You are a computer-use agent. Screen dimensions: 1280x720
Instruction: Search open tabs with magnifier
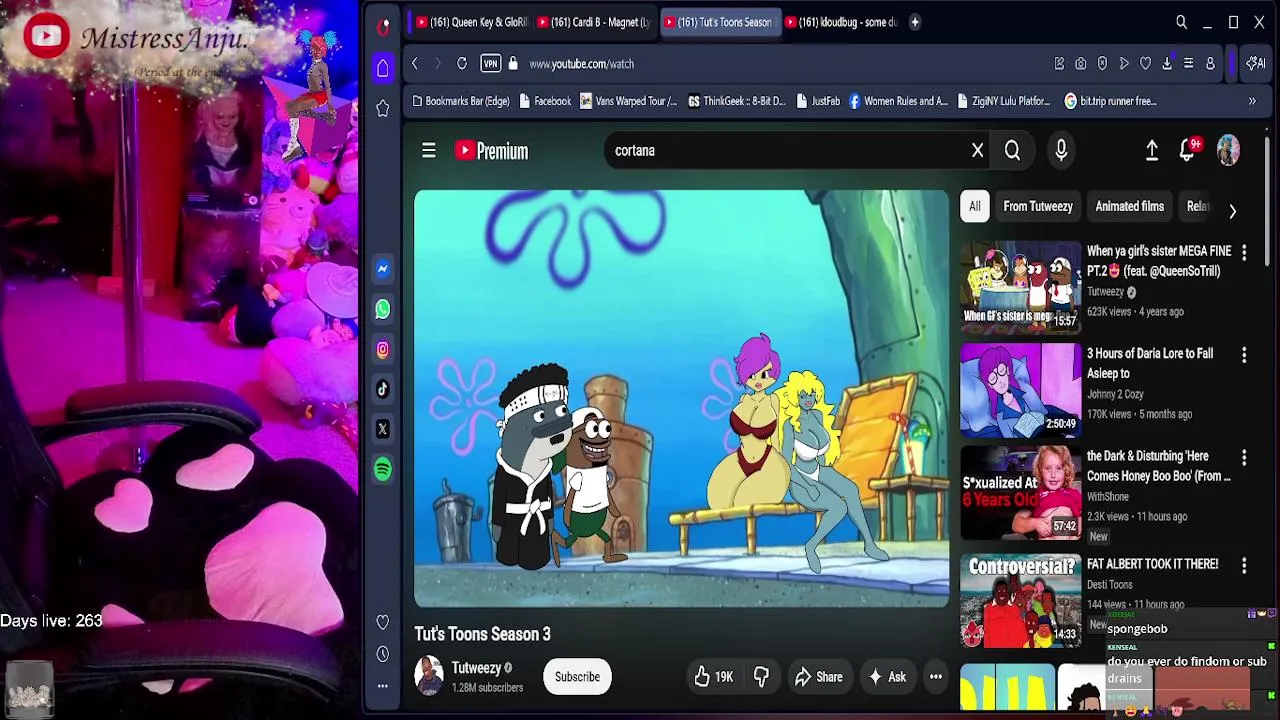point(1181,22)
